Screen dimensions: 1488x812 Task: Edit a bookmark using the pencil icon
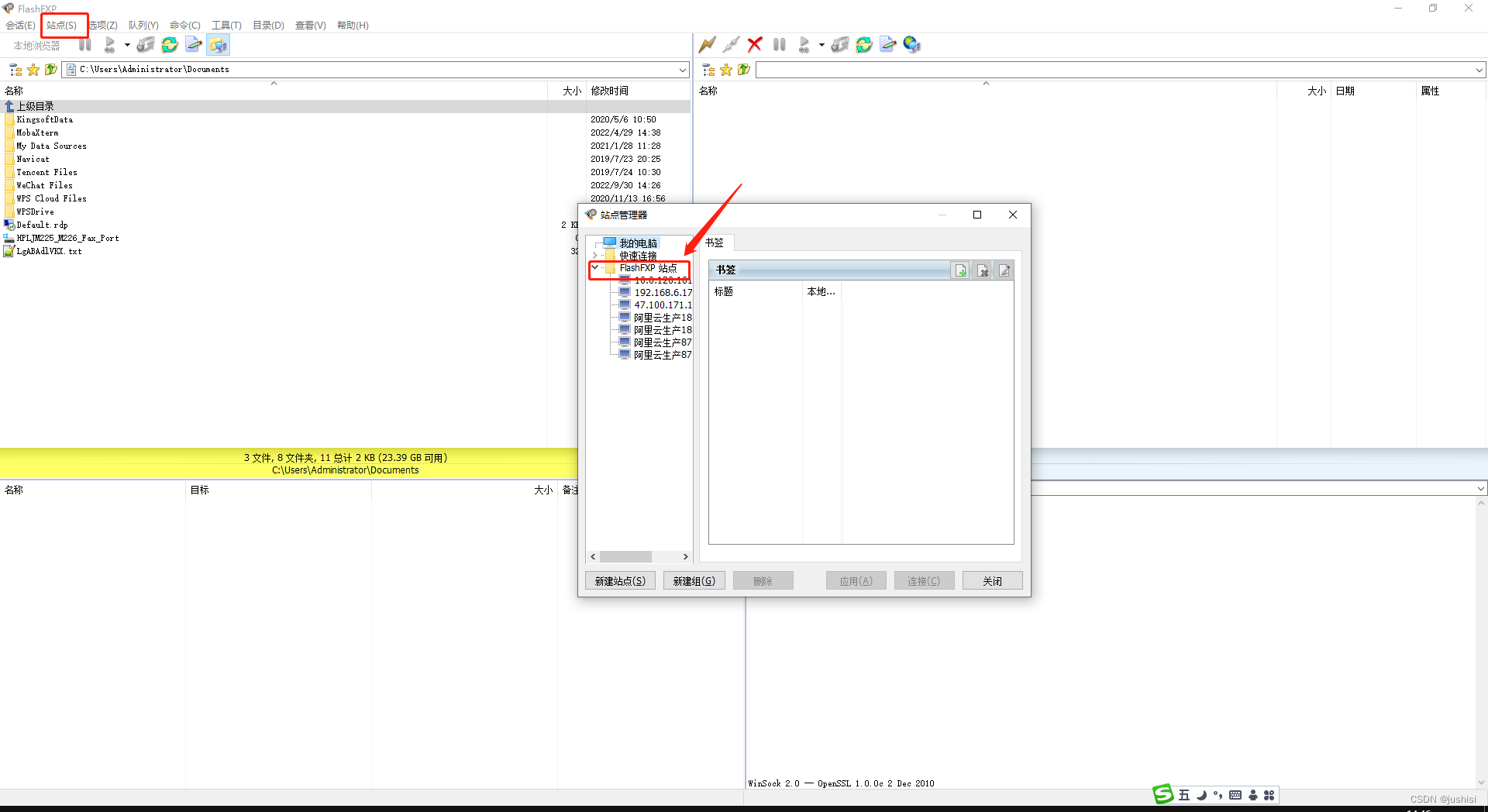(x=1004, y=270)
